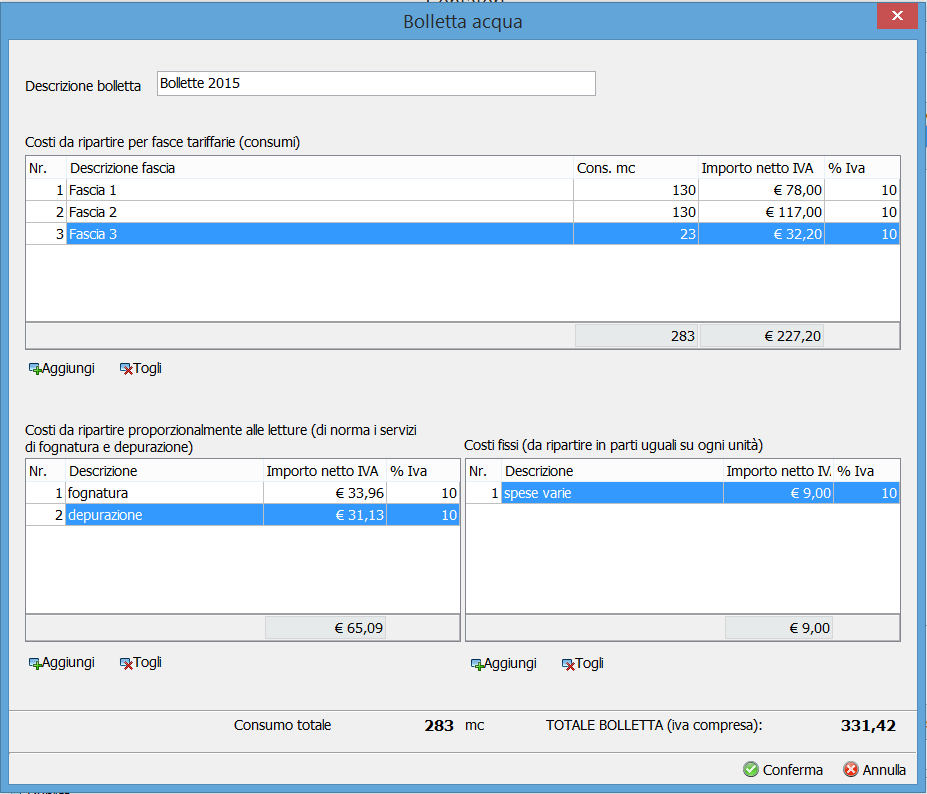Select the Fascia 1 row
Image resolution: width=927 pixels, height=794 pixels.
pos(463,190)
